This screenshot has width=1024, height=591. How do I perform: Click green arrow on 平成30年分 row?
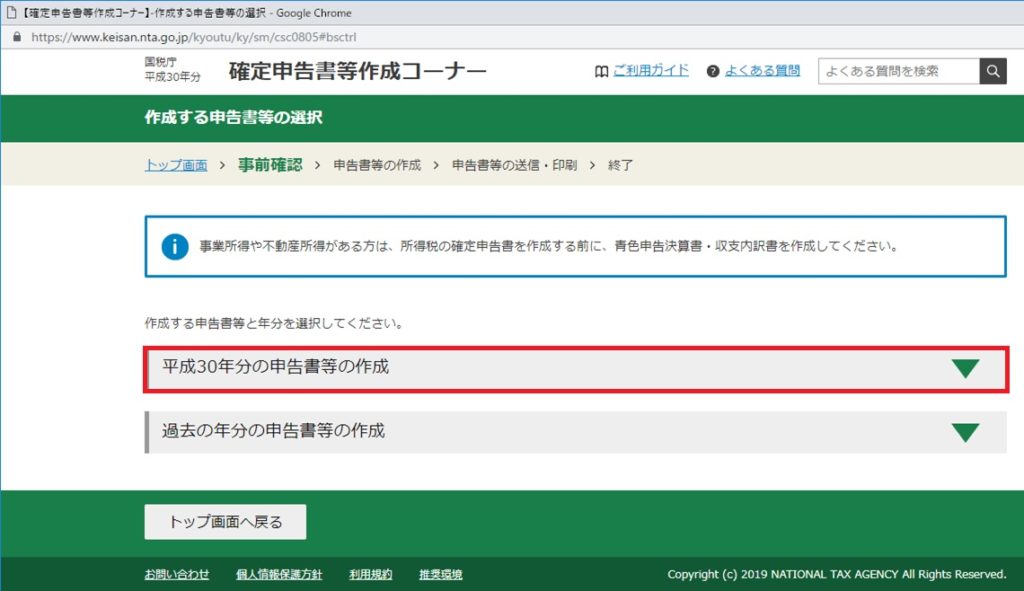965,369
